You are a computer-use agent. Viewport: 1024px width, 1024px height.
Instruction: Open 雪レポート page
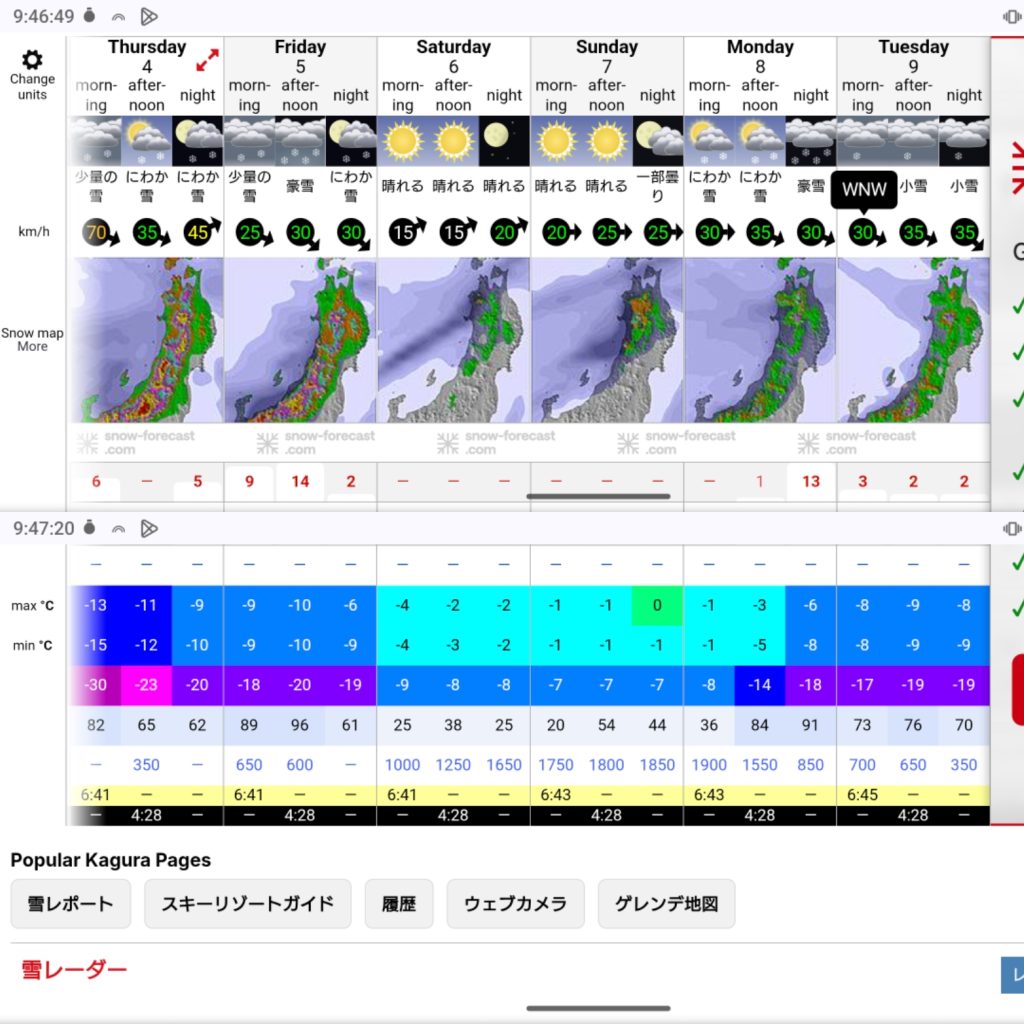pyautogui.click(x=70, y=904)
